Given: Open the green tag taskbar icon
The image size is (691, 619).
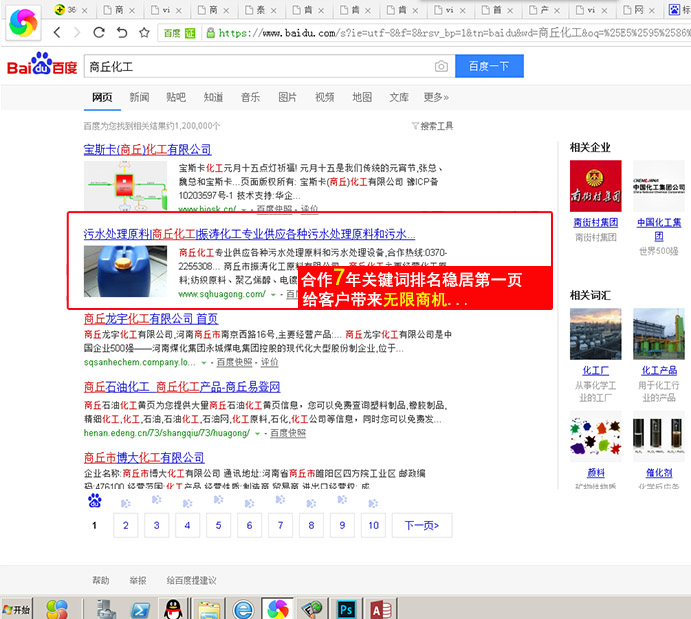Looking at the screenshot, I should [312, 610].
